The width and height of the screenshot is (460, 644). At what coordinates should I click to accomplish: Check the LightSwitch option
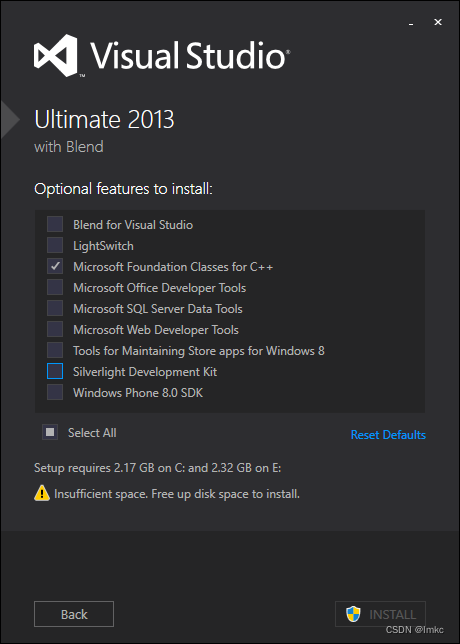point(55,246)
